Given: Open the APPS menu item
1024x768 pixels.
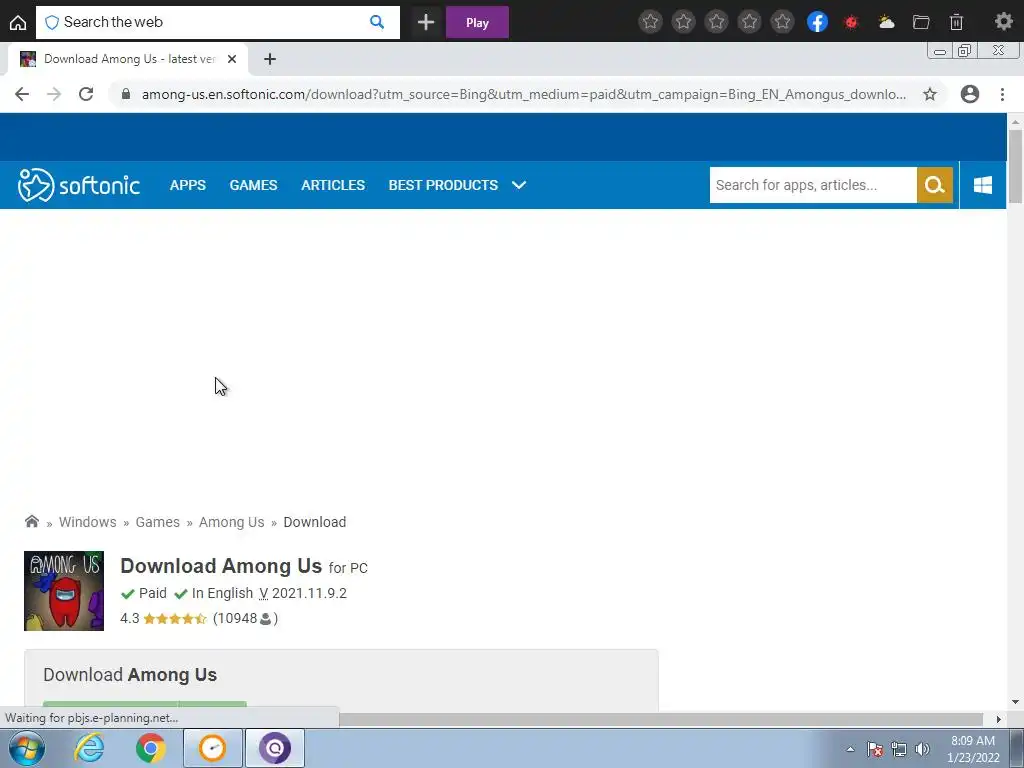Looking at the screenshot, I should coord(187,185).
